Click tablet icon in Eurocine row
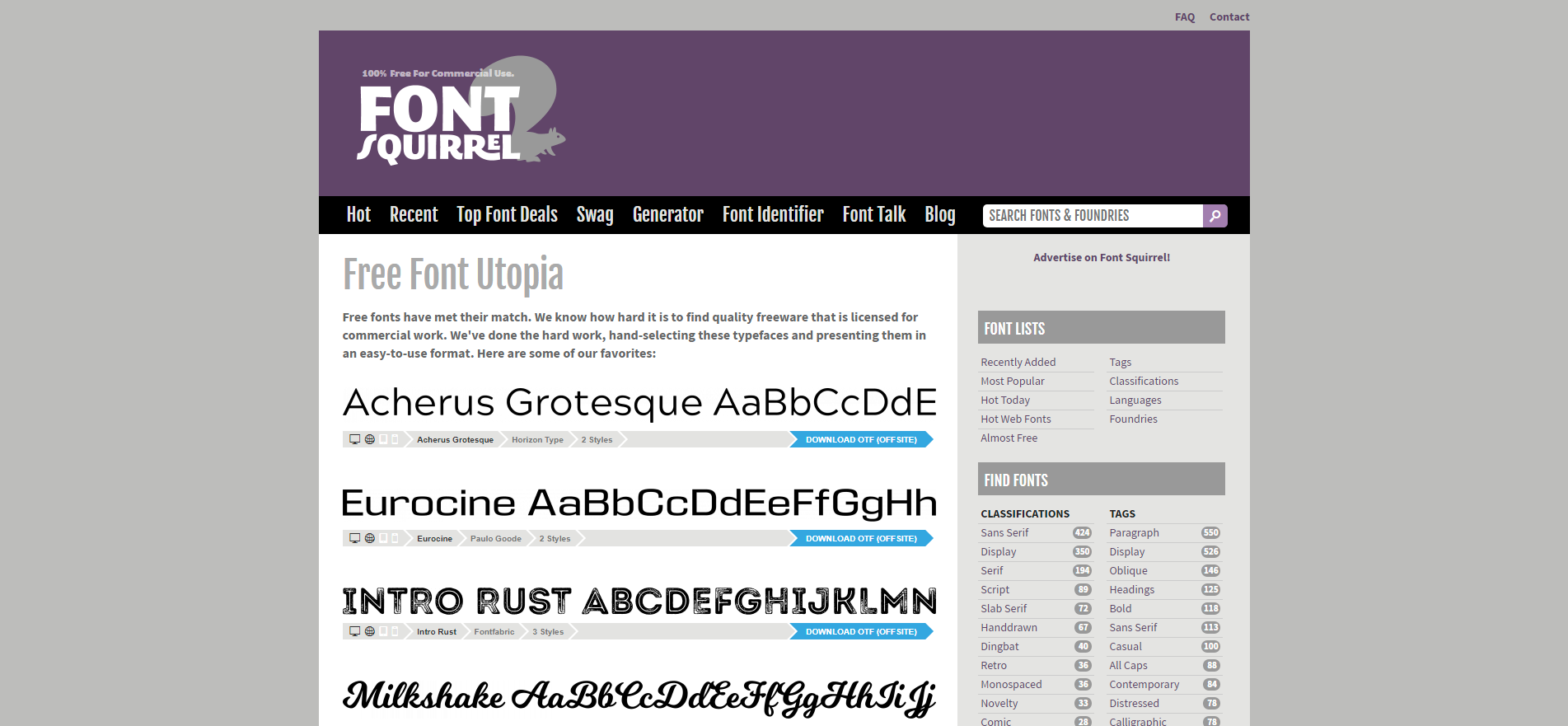The image size is (1568, 726). click(x=383, y=538)
